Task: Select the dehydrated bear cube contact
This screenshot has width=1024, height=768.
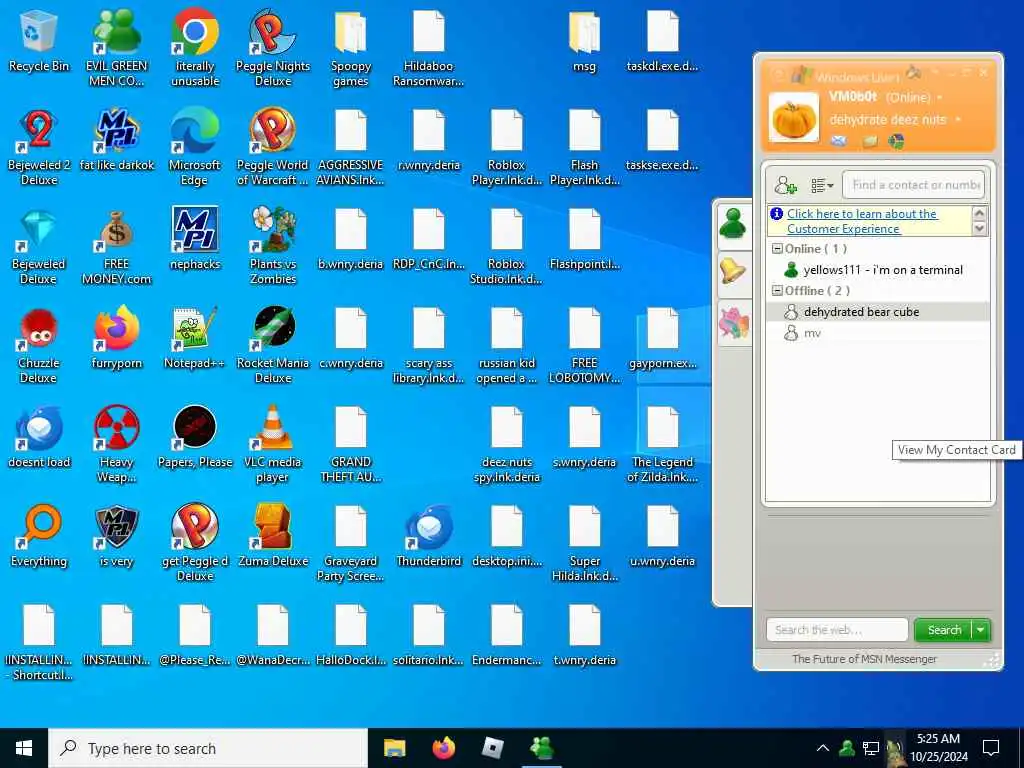Action: tap(877, 312)
